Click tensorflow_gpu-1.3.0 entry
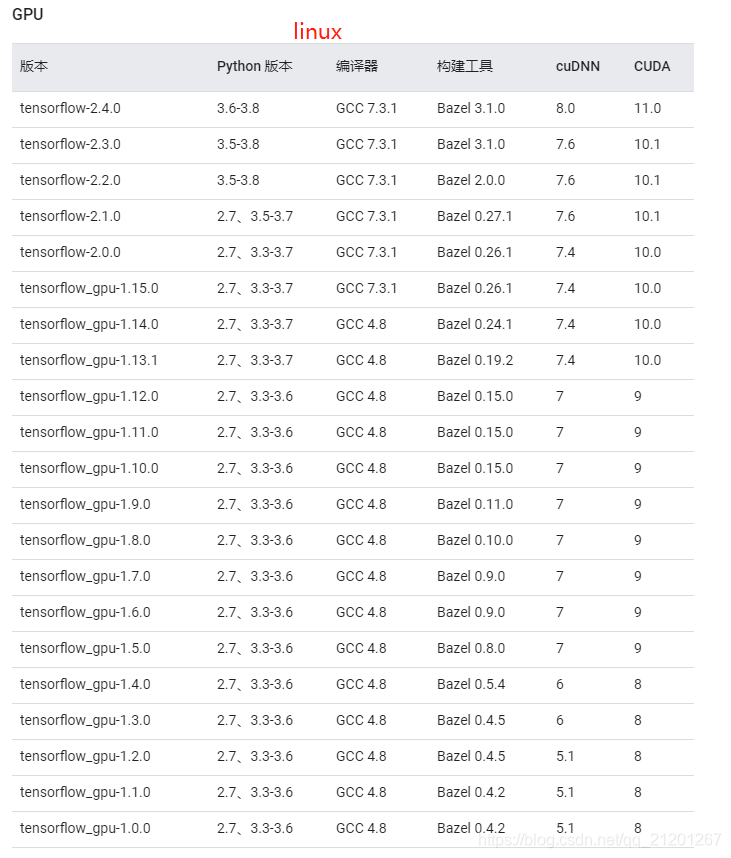The height and width of the screenshot is (858, 731). coord(85,721)
